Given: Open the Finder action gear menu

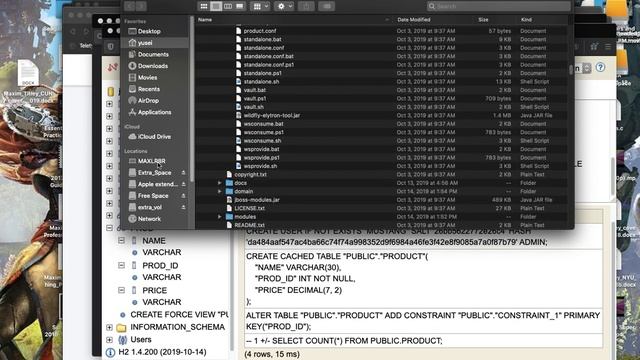Looking at the screenshot, I should [284, 6].
